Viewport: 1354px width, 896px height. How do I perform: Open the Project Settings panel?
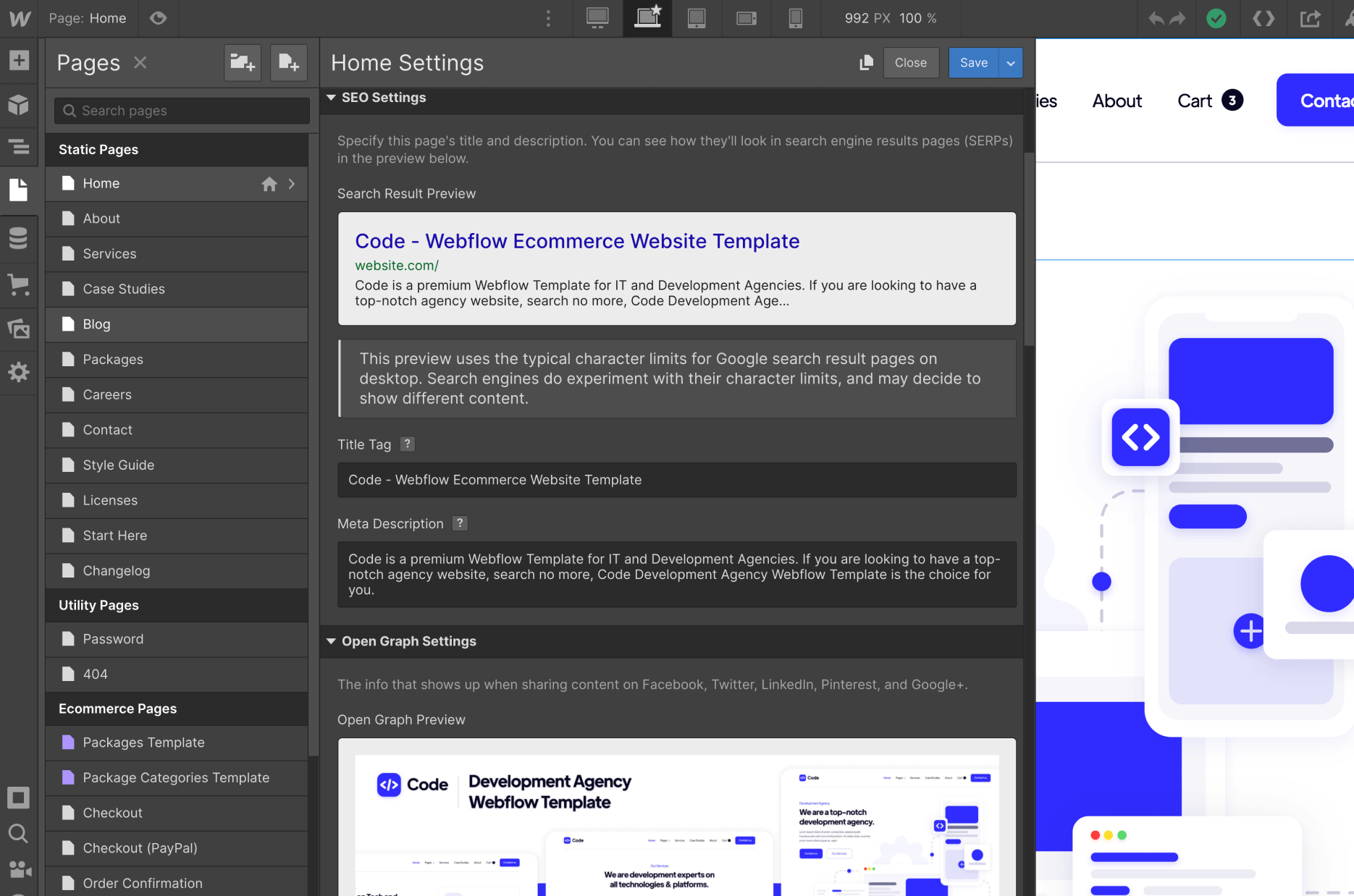pos(19,372)
